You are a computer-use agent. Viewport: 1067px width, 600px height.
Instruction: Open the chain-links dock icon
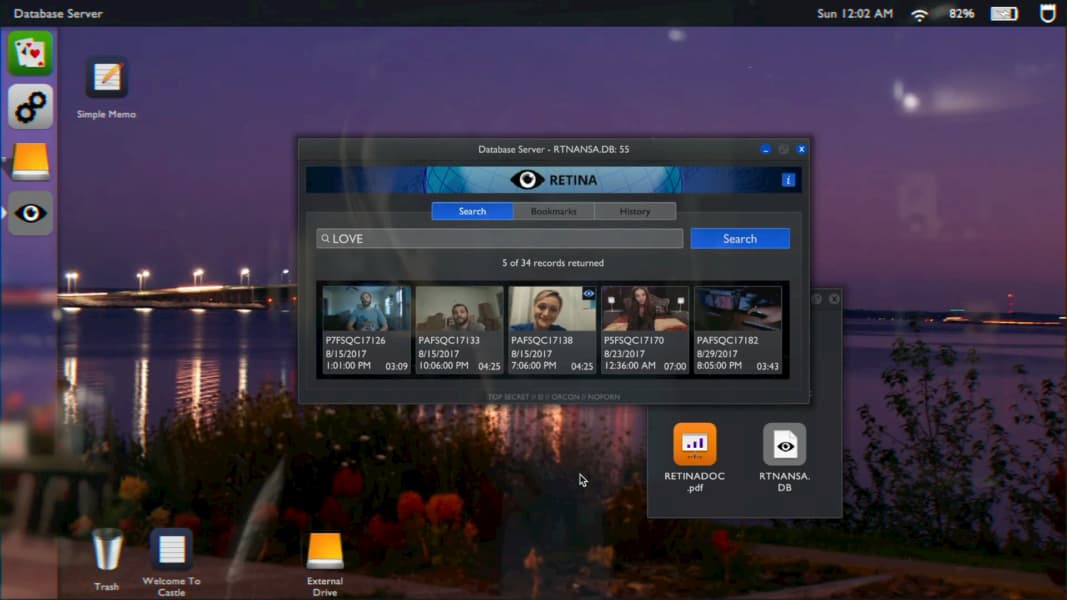pyautogui.click(x=31, y=107)
